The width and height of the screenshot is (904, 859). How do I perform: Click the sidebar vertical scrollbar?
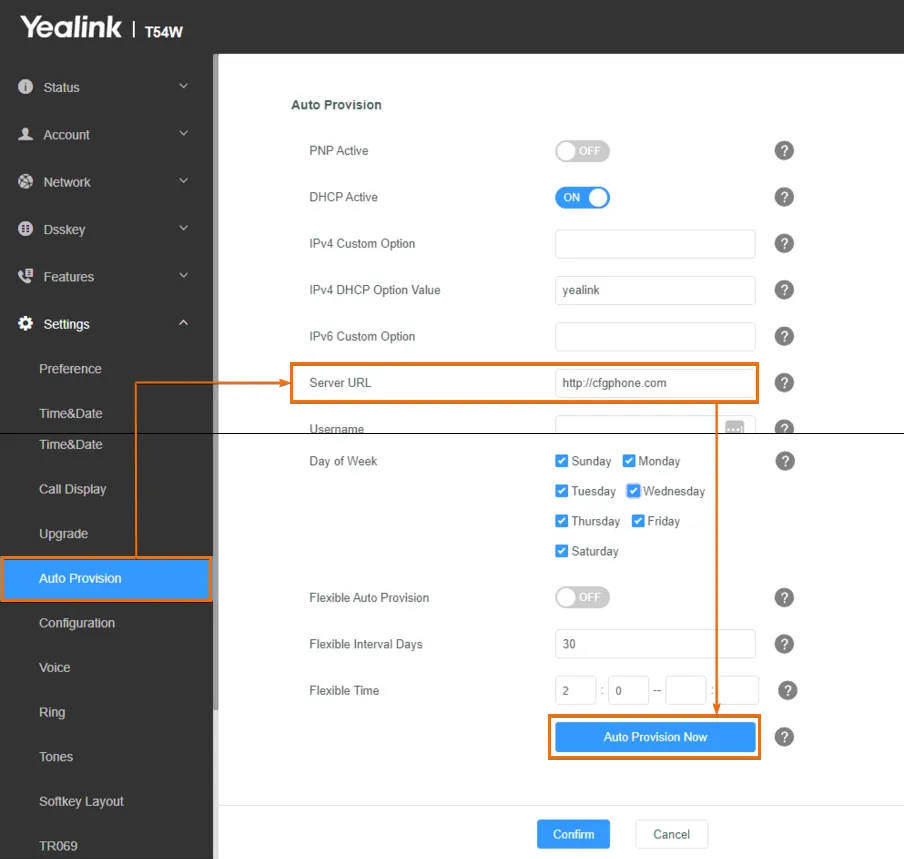pyautogui.click(x=216, y=380)
